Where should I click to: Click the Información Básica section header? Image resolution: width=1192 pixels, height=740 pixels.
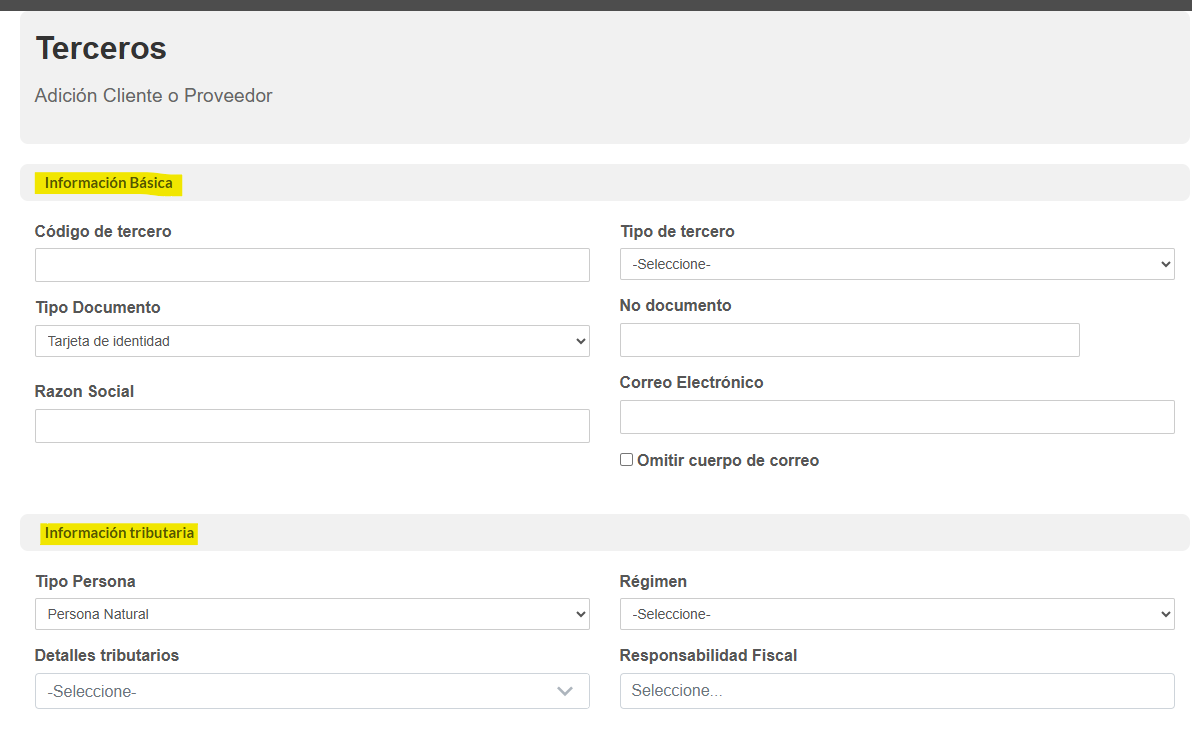[x=109, y=183]
